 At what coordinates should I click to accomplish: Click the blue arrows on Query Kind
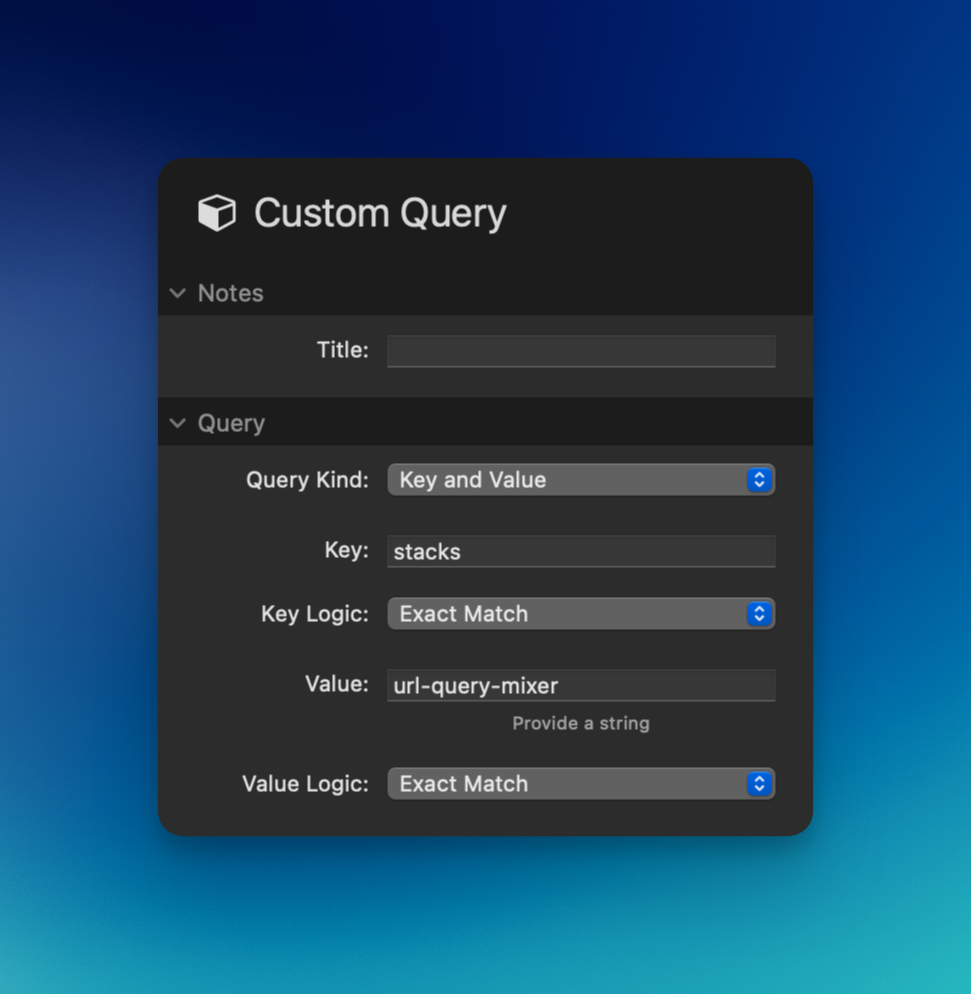tap(759, 480)
